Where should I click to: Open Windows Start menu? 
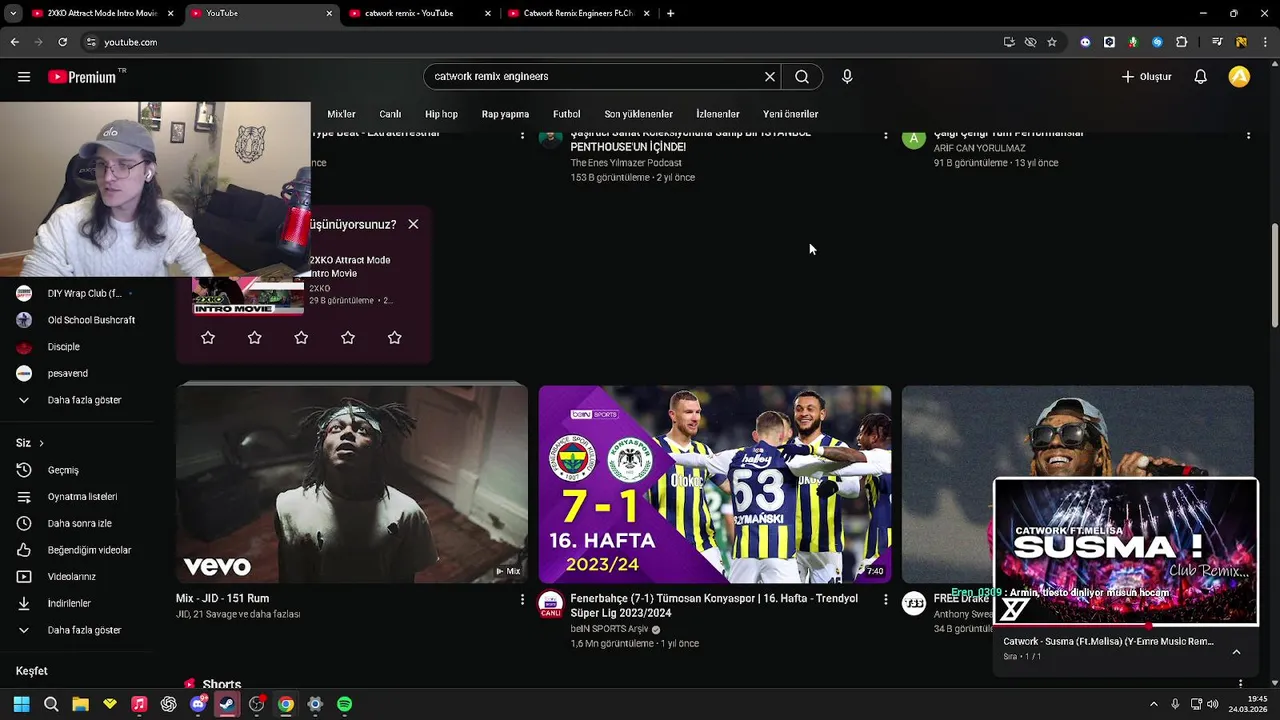tap(22, 704)
